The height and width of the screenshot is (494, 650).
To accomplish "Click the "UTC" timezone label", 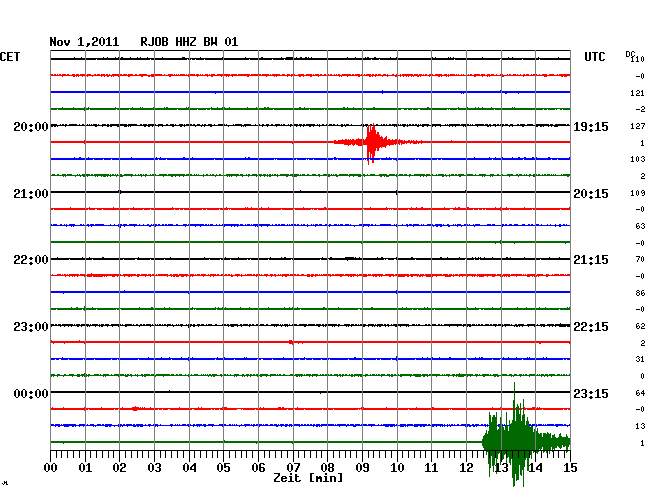I will click(x=594, y=57).
